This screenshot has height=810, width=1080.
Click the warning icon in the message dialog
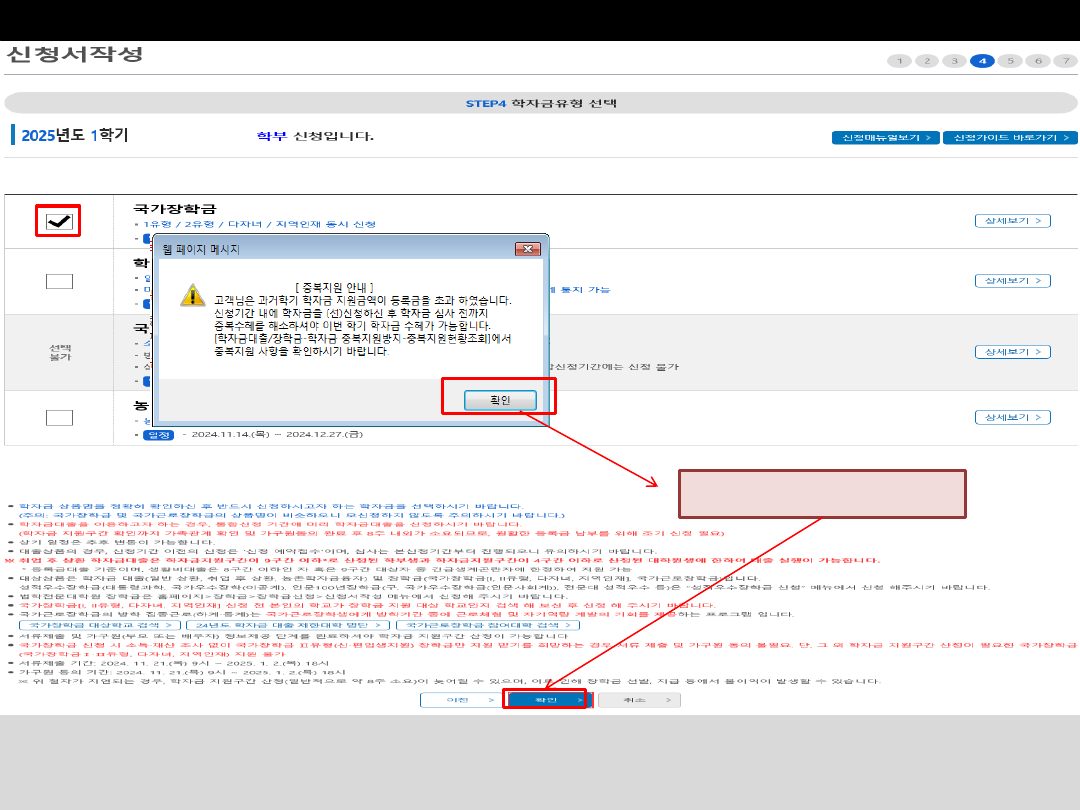pos(192,294)
